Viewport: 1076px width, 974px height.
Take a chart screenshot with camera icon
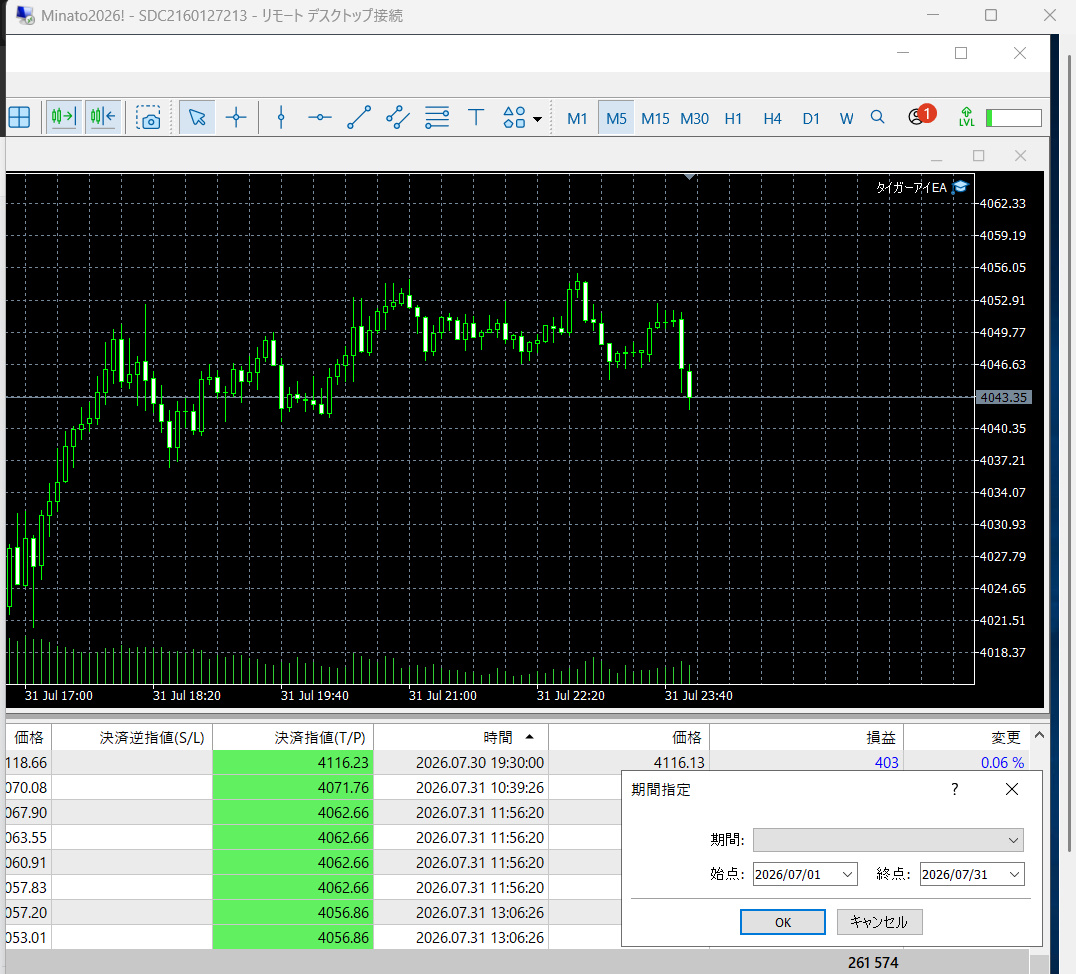tap(148, 117)
